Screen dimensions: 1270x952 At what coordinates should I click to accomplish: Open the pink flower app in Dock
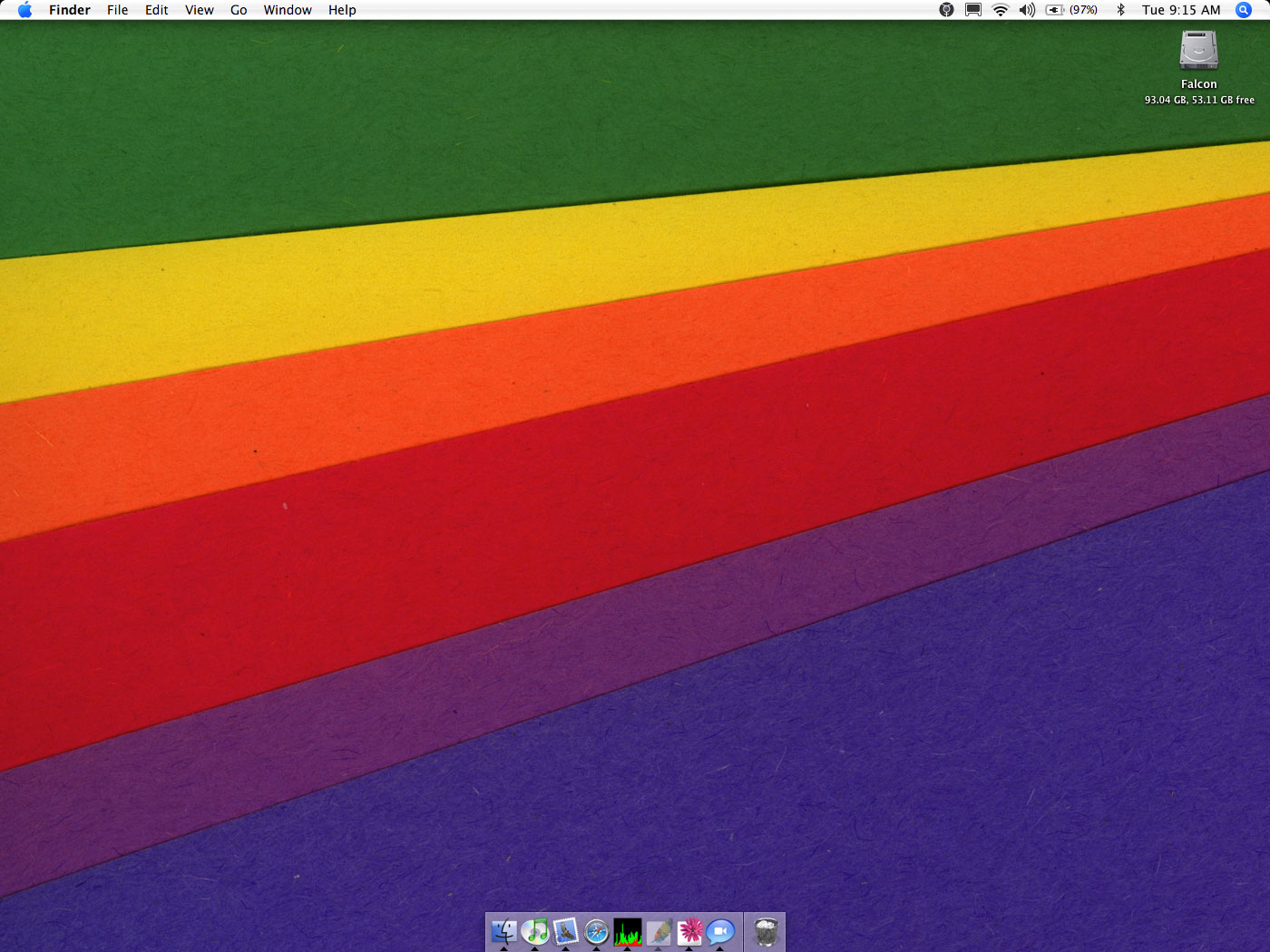[690, 931]
